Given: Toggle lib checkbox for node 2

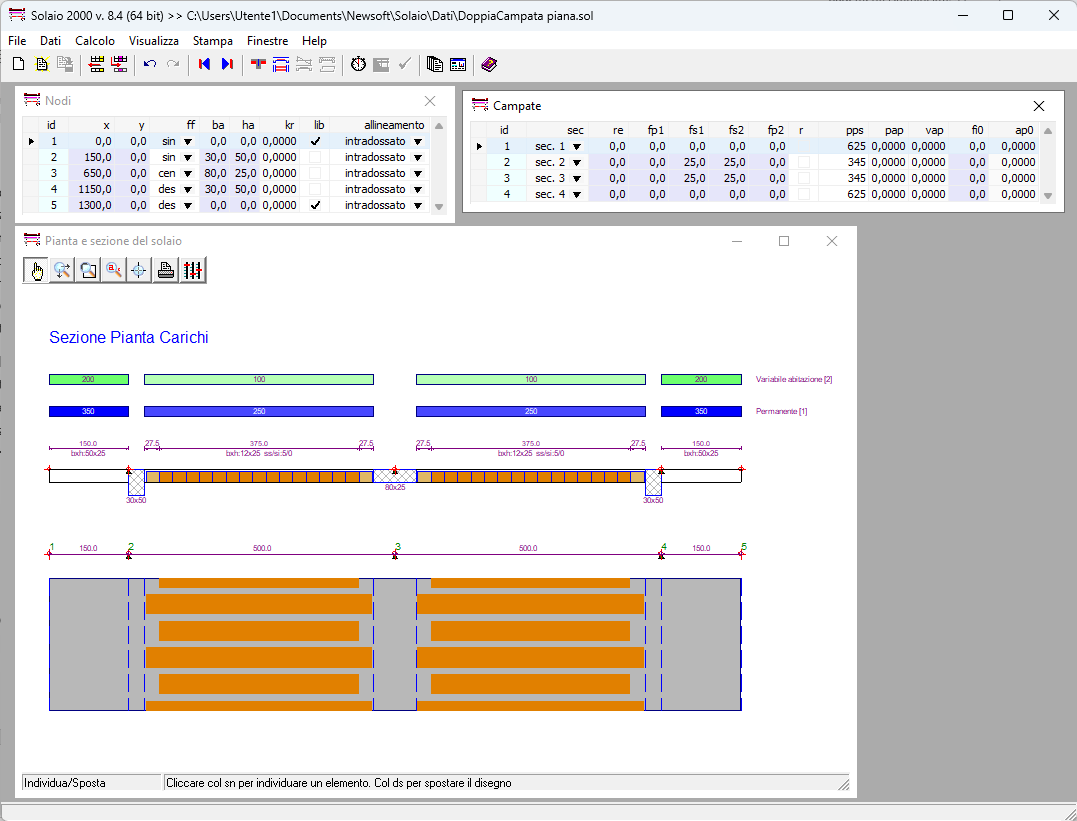Looking at the screenshot, I should click(x=315, y=157).
